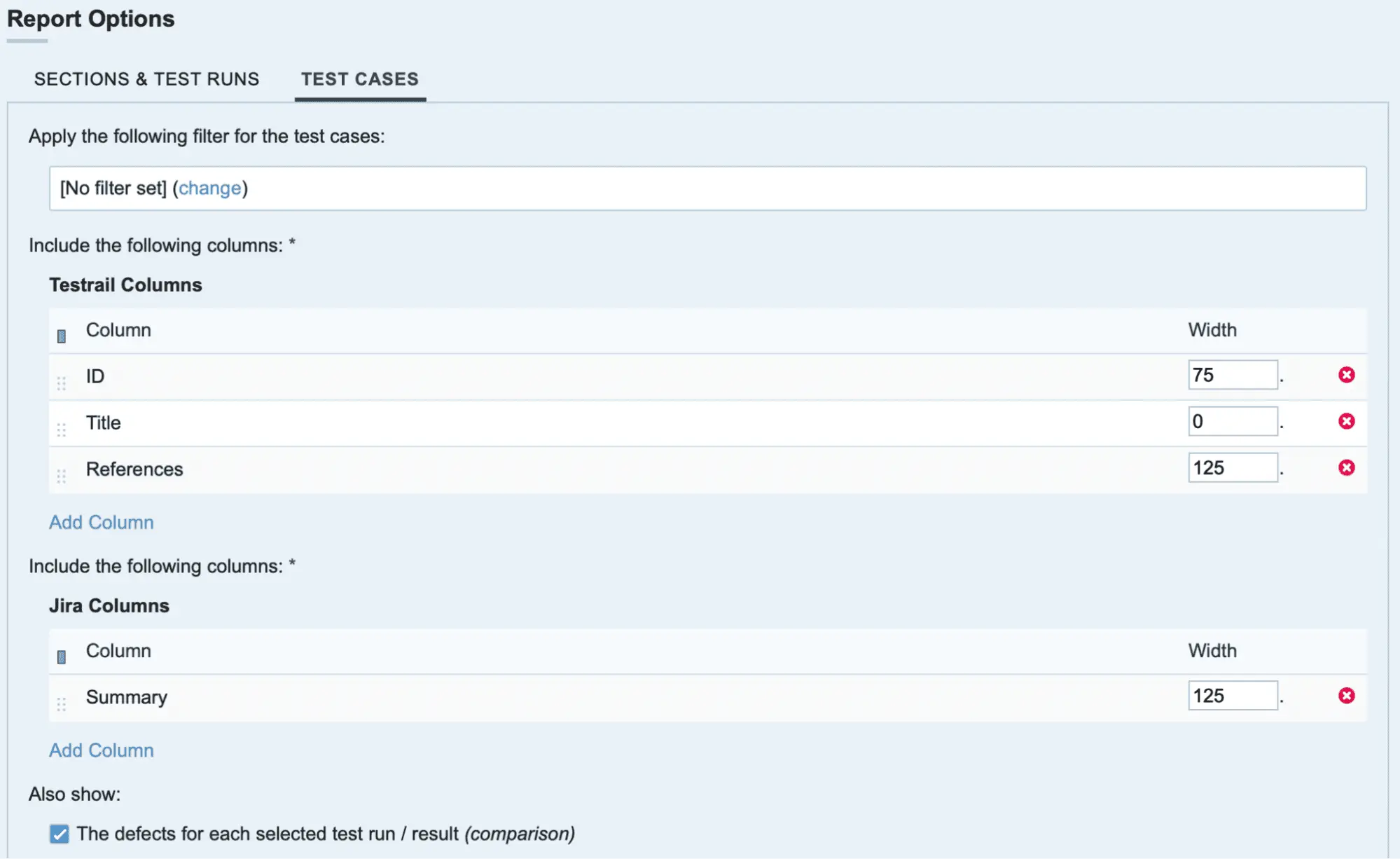This screenshot has height=859, width=1400.
Task: Click the References column name
Action: [x=134, y=469]
